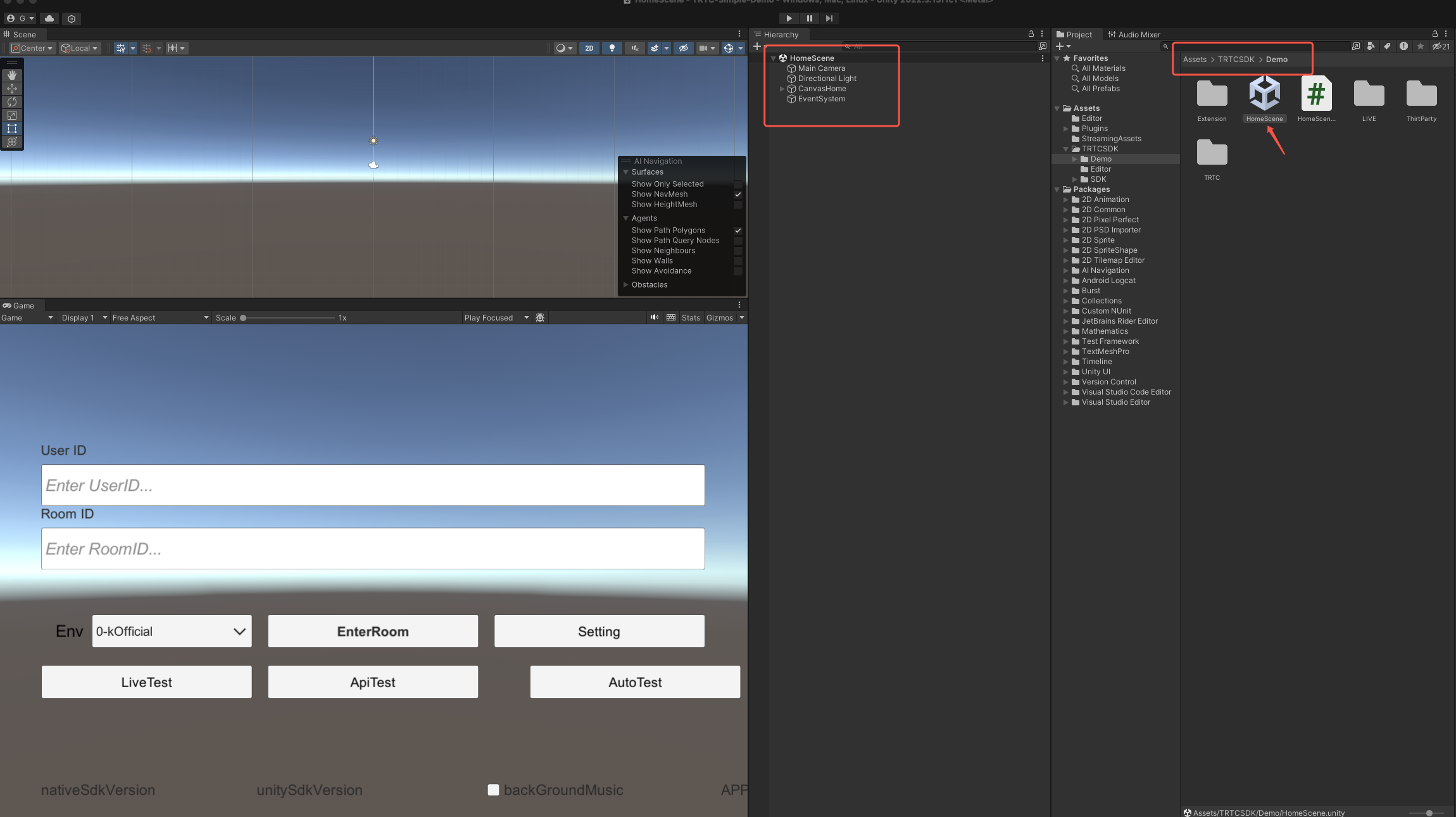This screenshot has height=817, width=1456.
Task: Click the EnterRoom button
Action: click(x=372, y=631)
